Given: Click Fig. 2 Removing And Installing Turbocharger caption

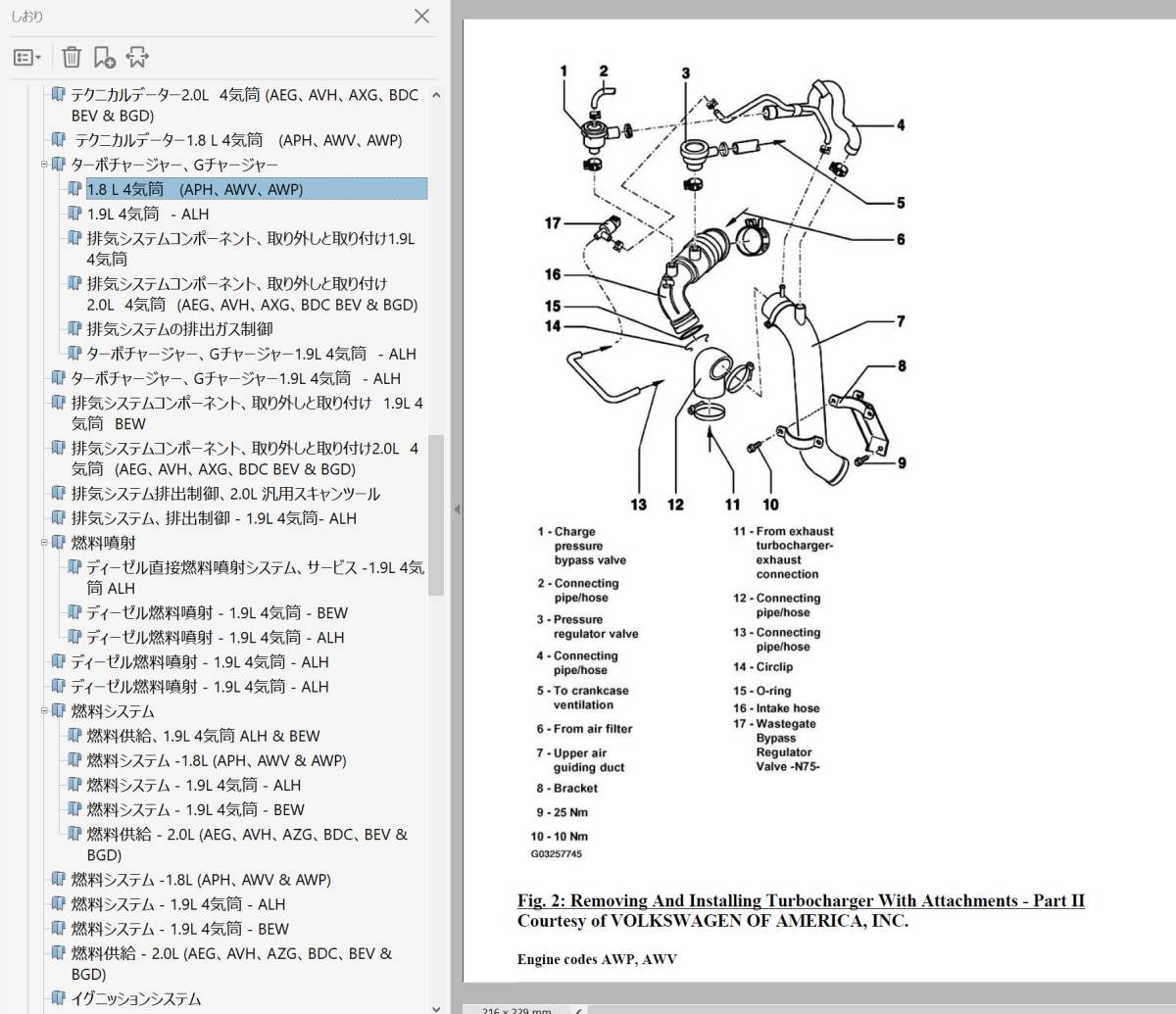Looking at the screenshot, I should pyautogui.click(x=801, y=900).
